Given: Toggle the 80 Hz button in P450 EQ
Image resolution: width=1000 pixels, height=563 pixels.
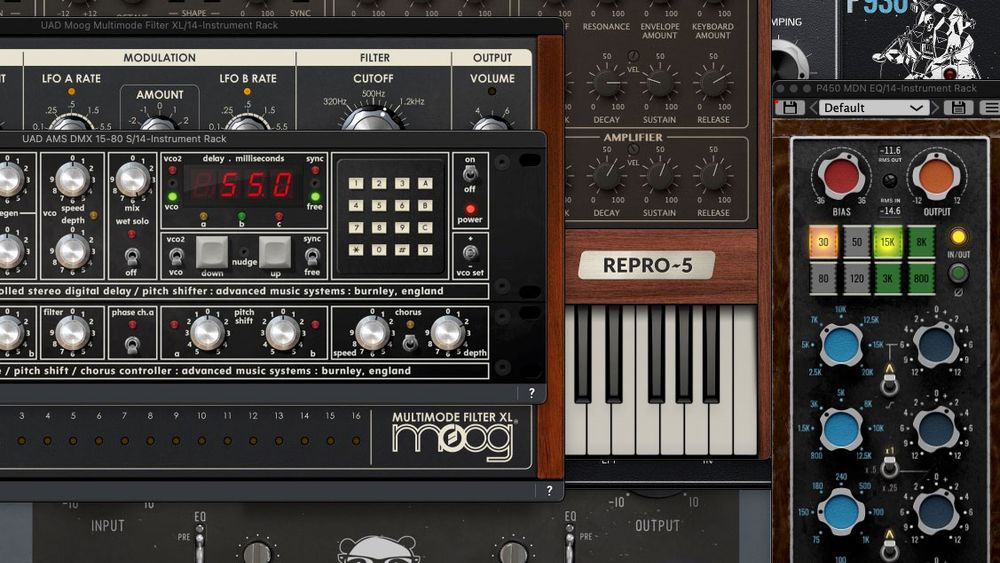Looking at the screenshot, I should pos(823,278).
